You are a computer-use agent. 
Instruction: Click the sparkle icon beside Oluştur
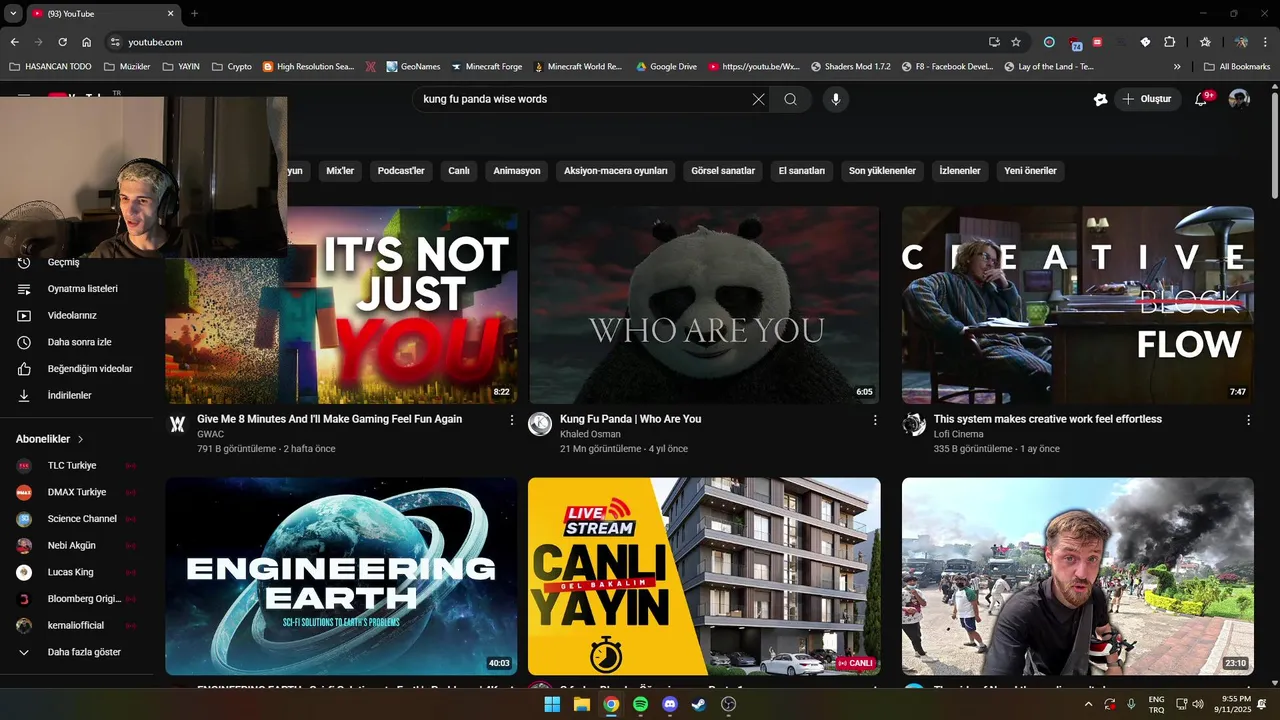[x=1100, y=99]
